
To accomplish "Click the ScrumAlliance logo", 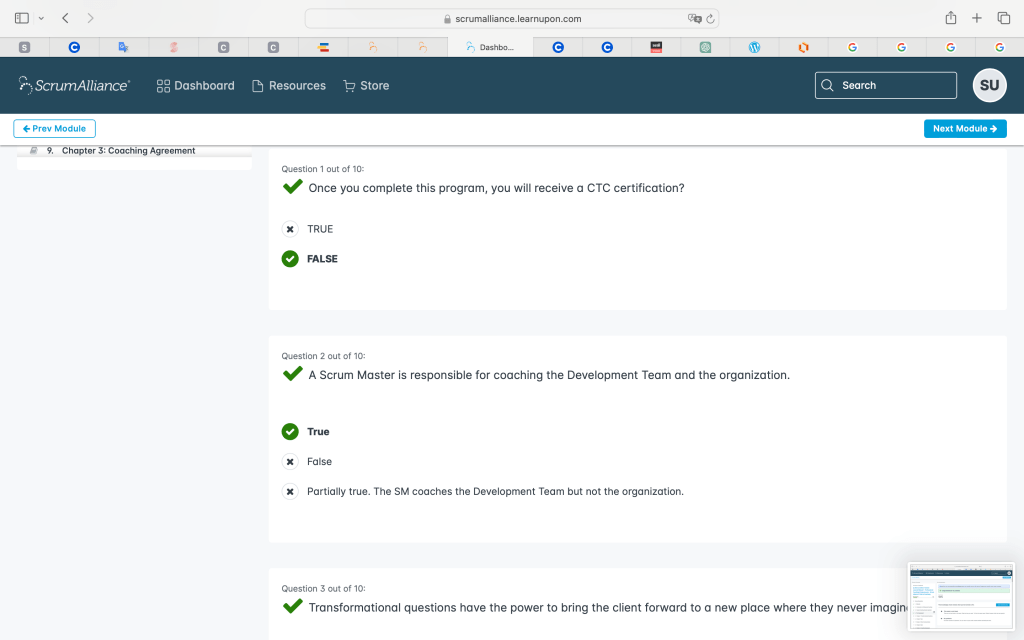I will click(74, 85).
